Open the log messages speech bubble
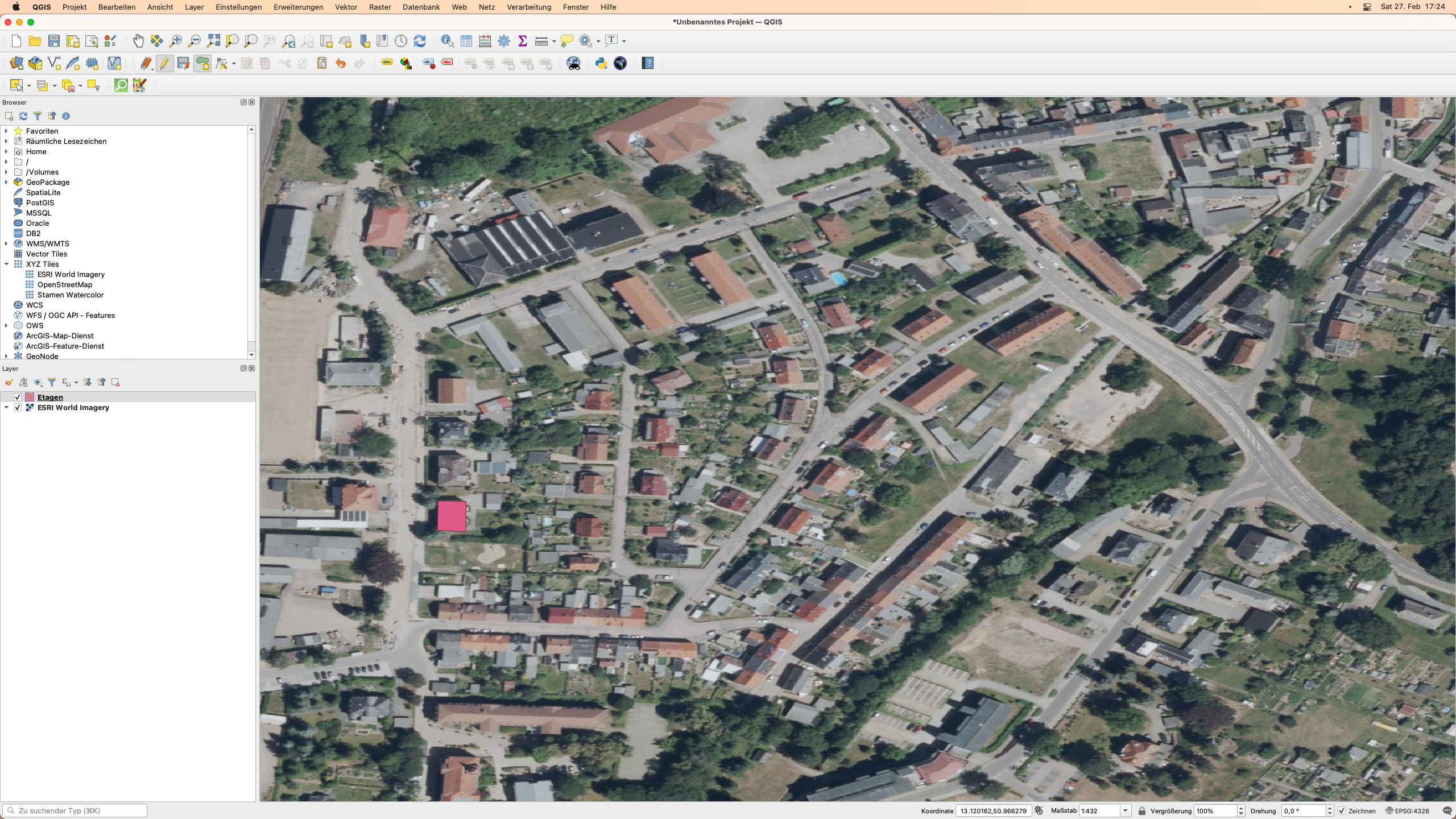 point(1447,811)
